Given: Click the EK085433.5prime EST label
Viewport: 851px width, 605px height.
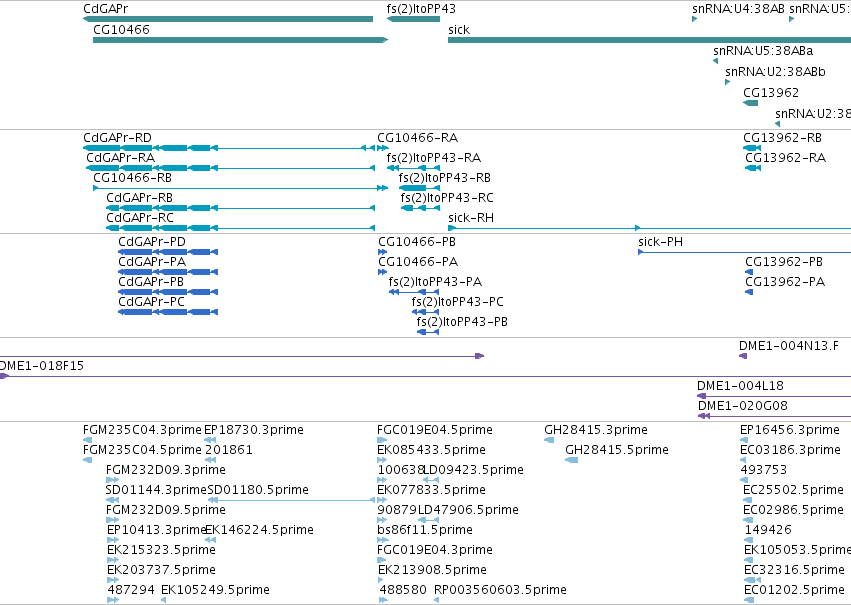Looking at the screenshot, I should click(x=431, y=450).
